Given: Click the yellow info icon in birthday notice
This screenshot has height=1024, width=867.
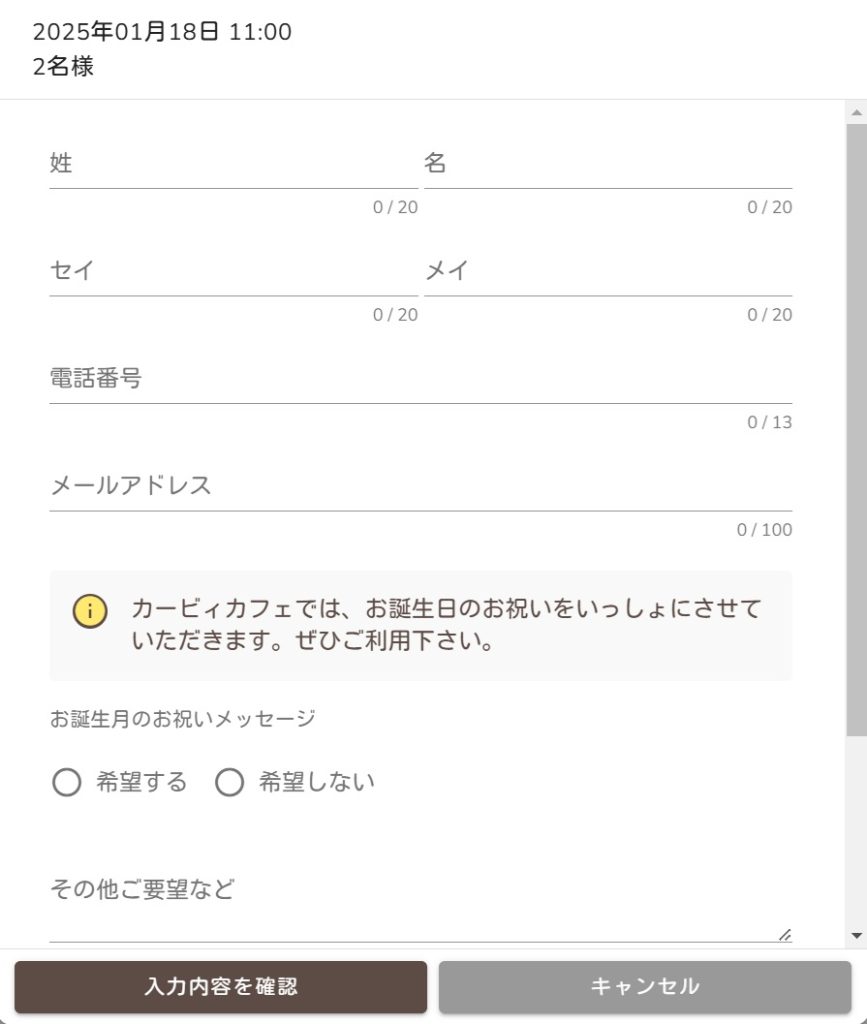Looking at the screenshot, I should (90, 611).
